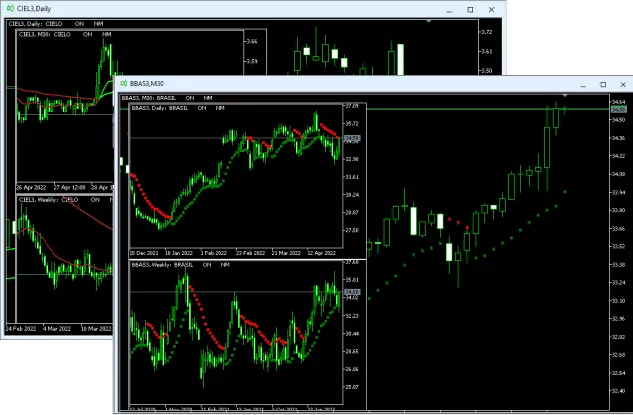Click the CIEL3,Daily window chart icon
633x415 pixels.
(10, 9)
